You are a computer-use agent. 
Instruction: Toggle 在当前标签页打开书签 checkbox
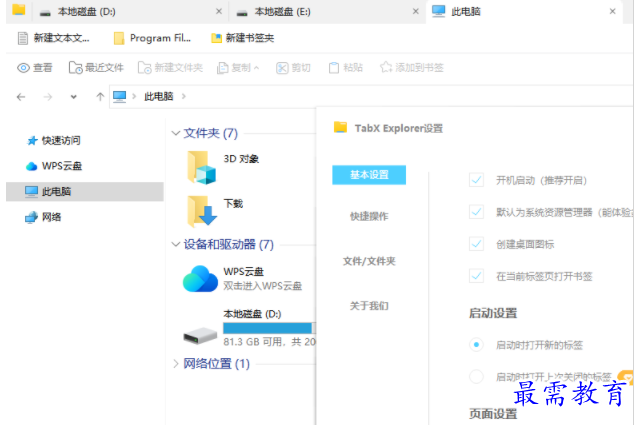[476, 276]
